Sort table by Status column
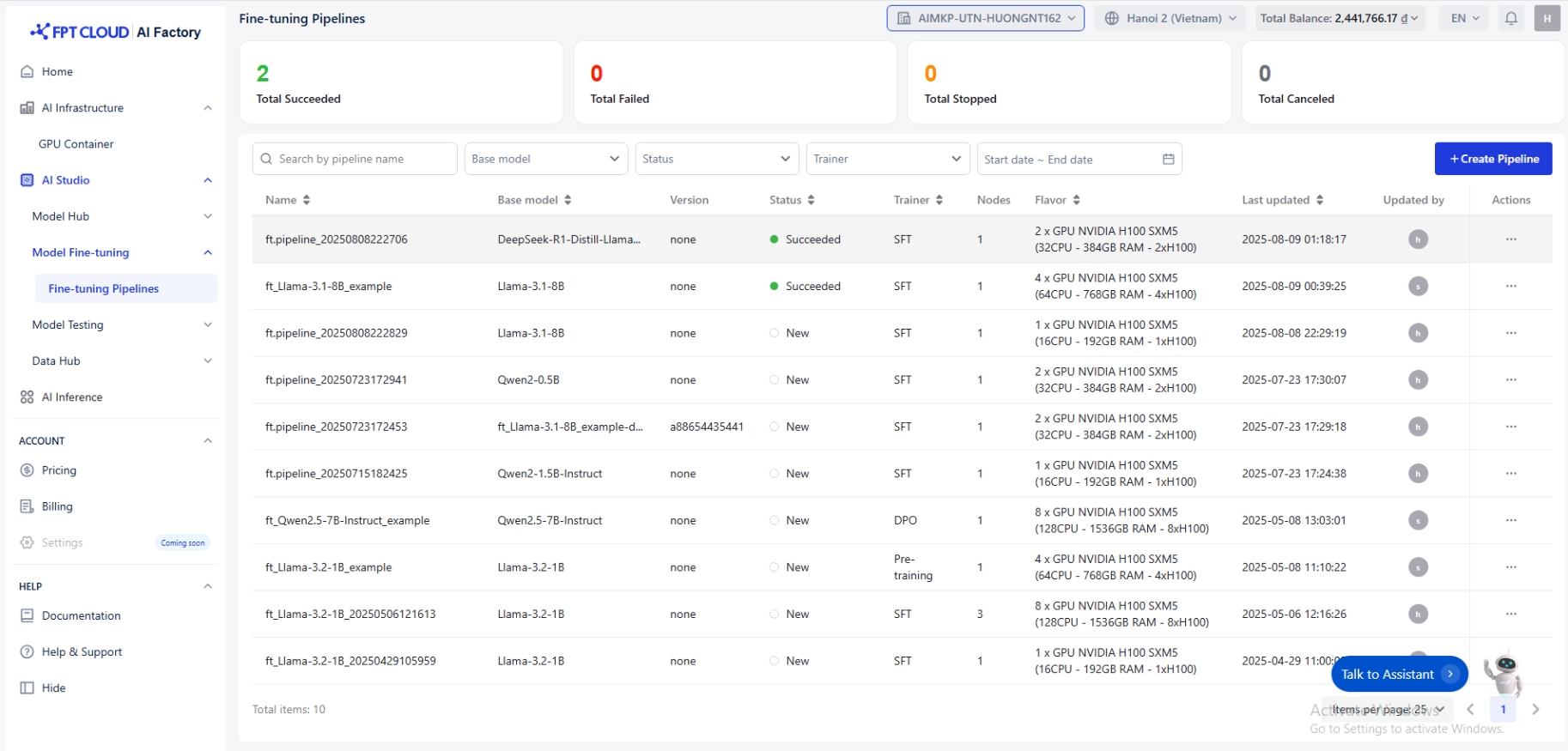1568x751 pixels. tap(811, 200)
